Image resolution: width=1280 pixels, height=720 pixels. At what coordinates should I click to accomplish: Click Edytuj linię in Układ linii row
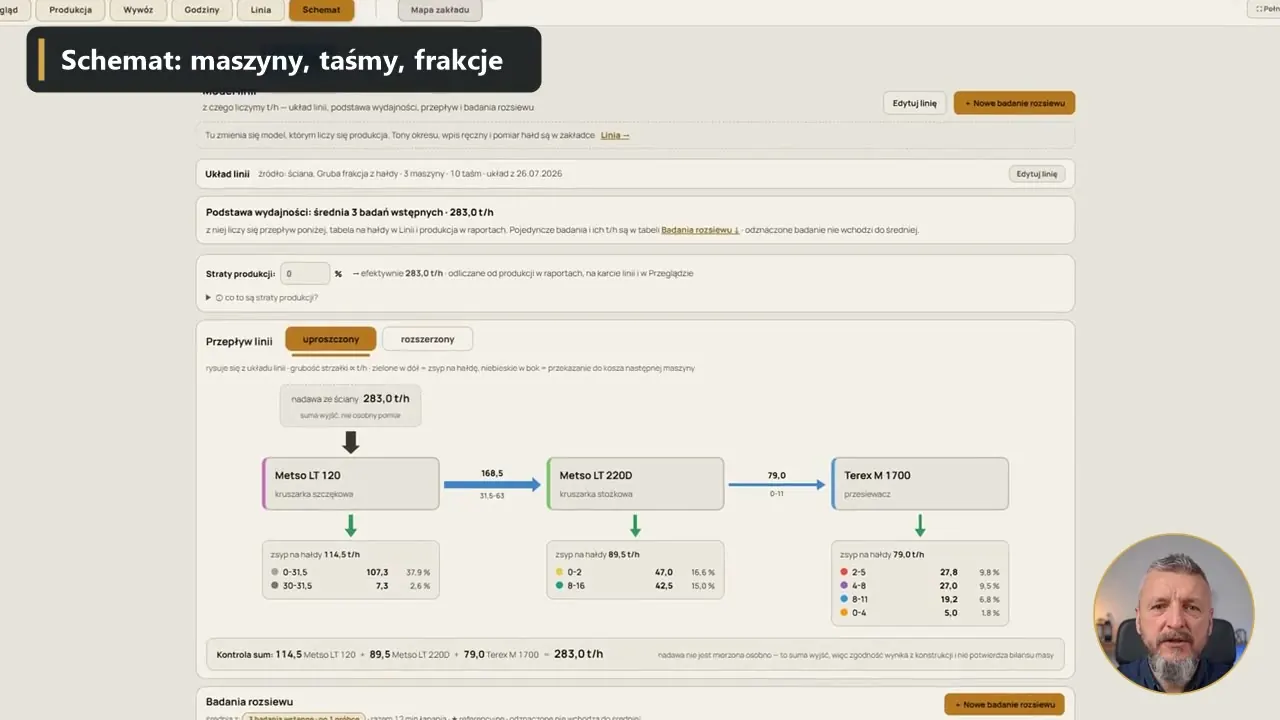[1036, 173]
